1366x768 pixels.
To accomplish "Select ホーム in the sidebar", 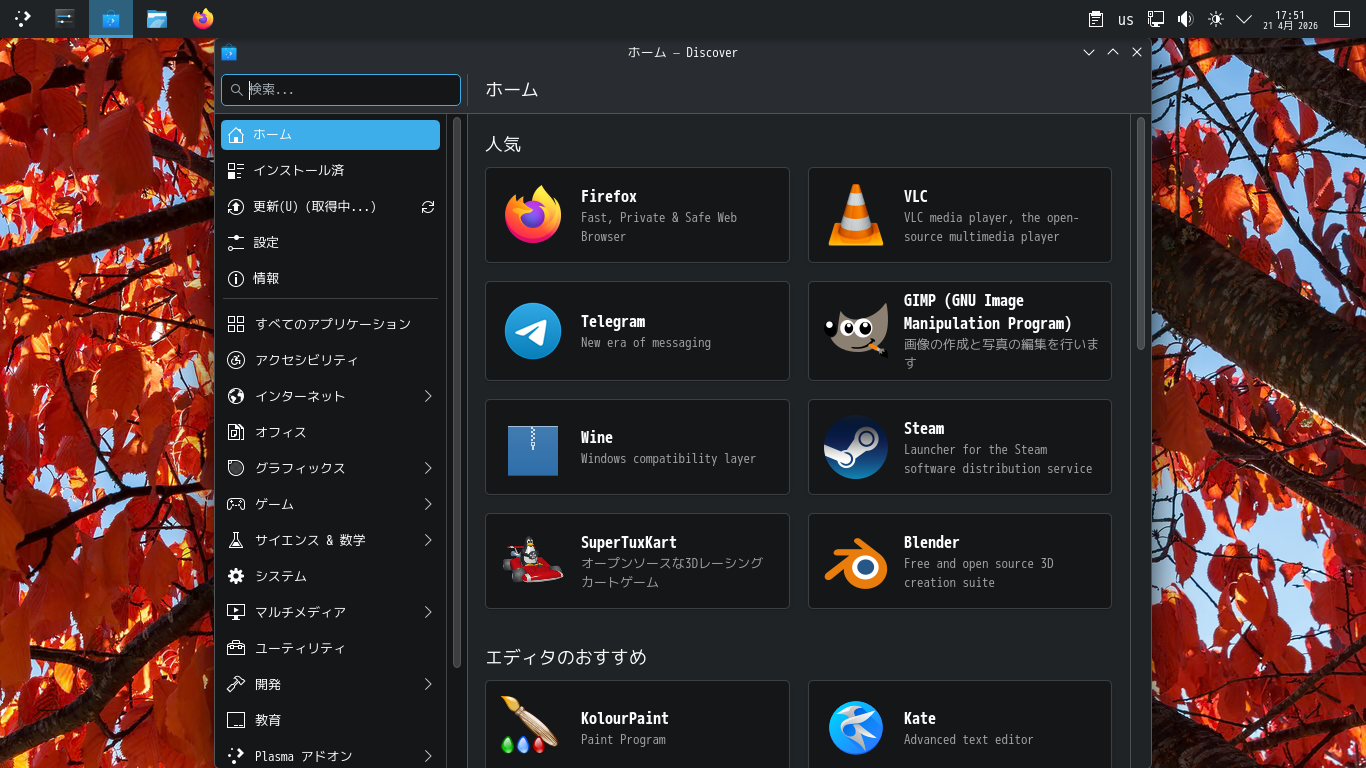I will tap(330, 135).
